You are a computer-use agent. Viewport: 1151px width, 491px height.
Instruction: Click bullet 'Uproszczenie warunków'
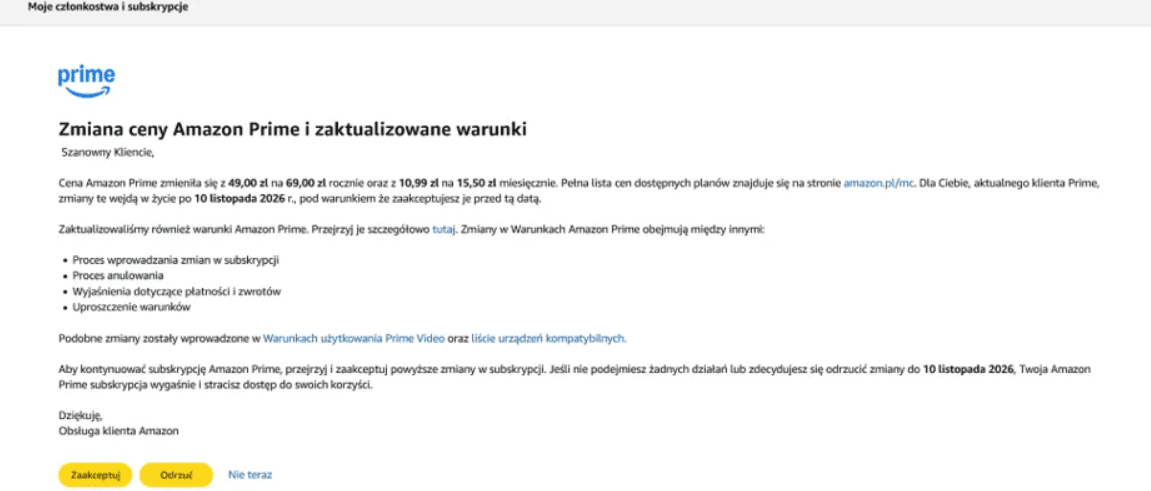[132, 307]
